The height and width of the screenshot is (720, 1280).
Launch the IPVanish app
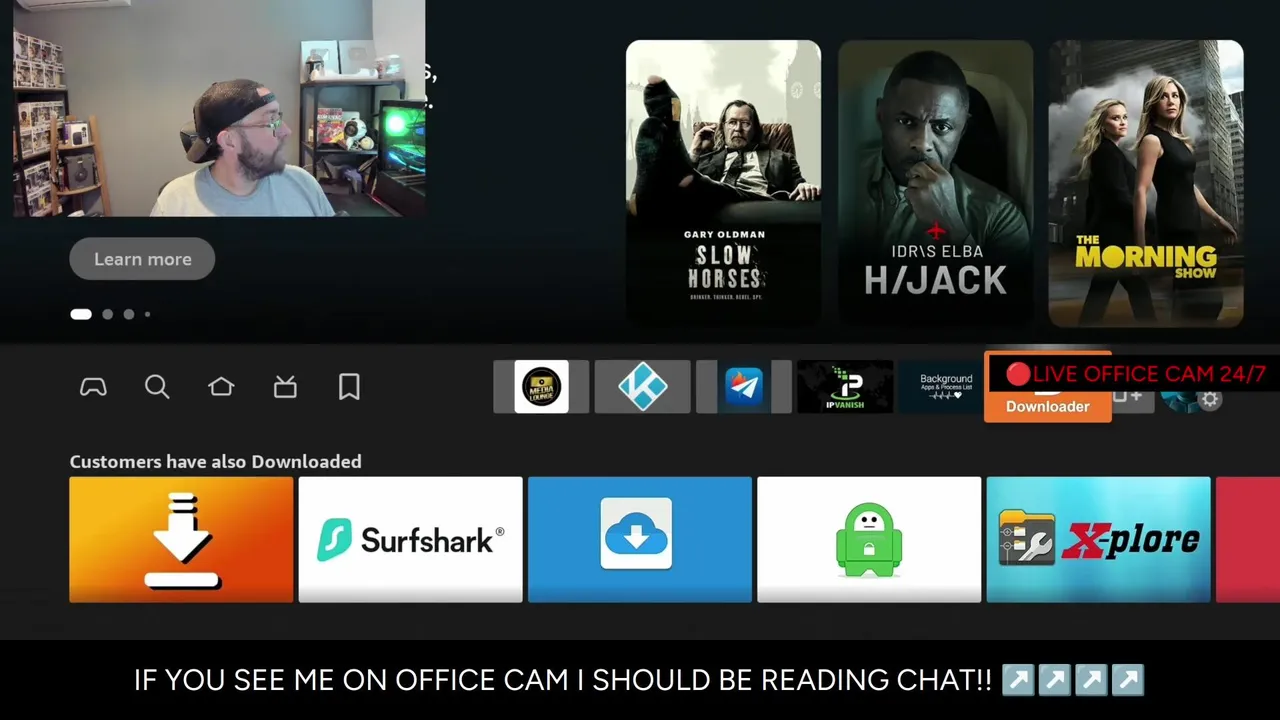[845, 387]
